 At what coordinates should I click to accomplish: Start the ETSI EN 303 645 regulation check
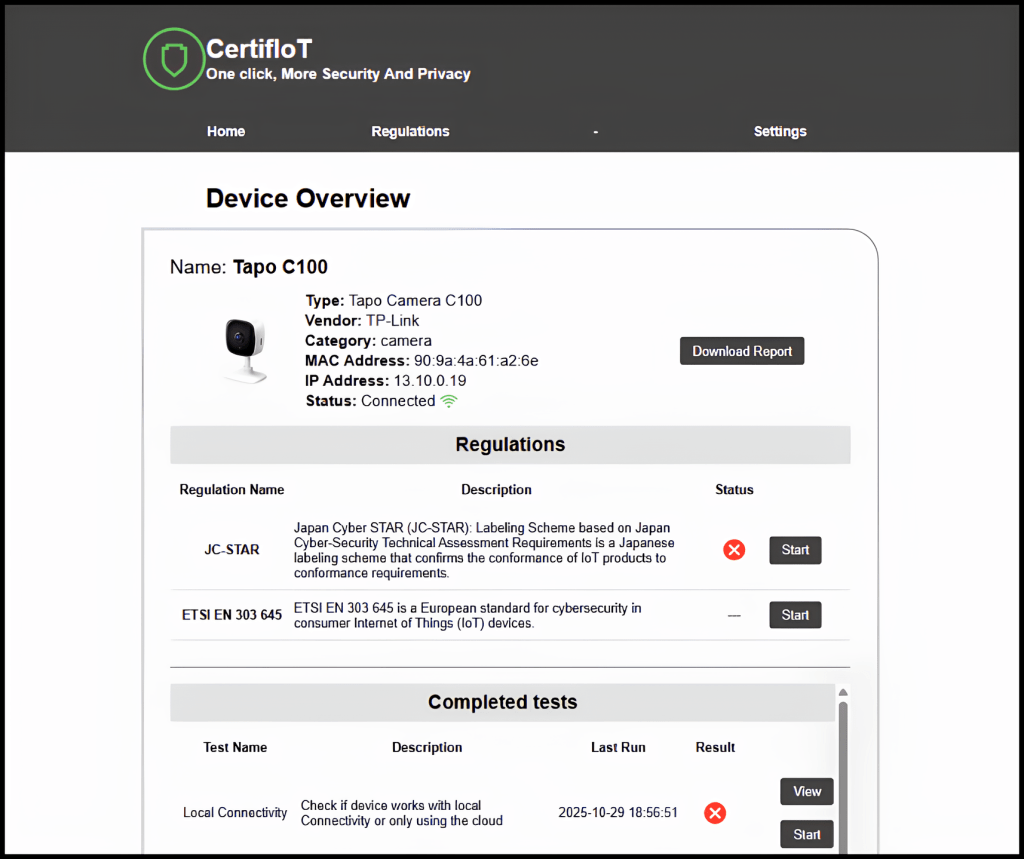coord(795,615)
